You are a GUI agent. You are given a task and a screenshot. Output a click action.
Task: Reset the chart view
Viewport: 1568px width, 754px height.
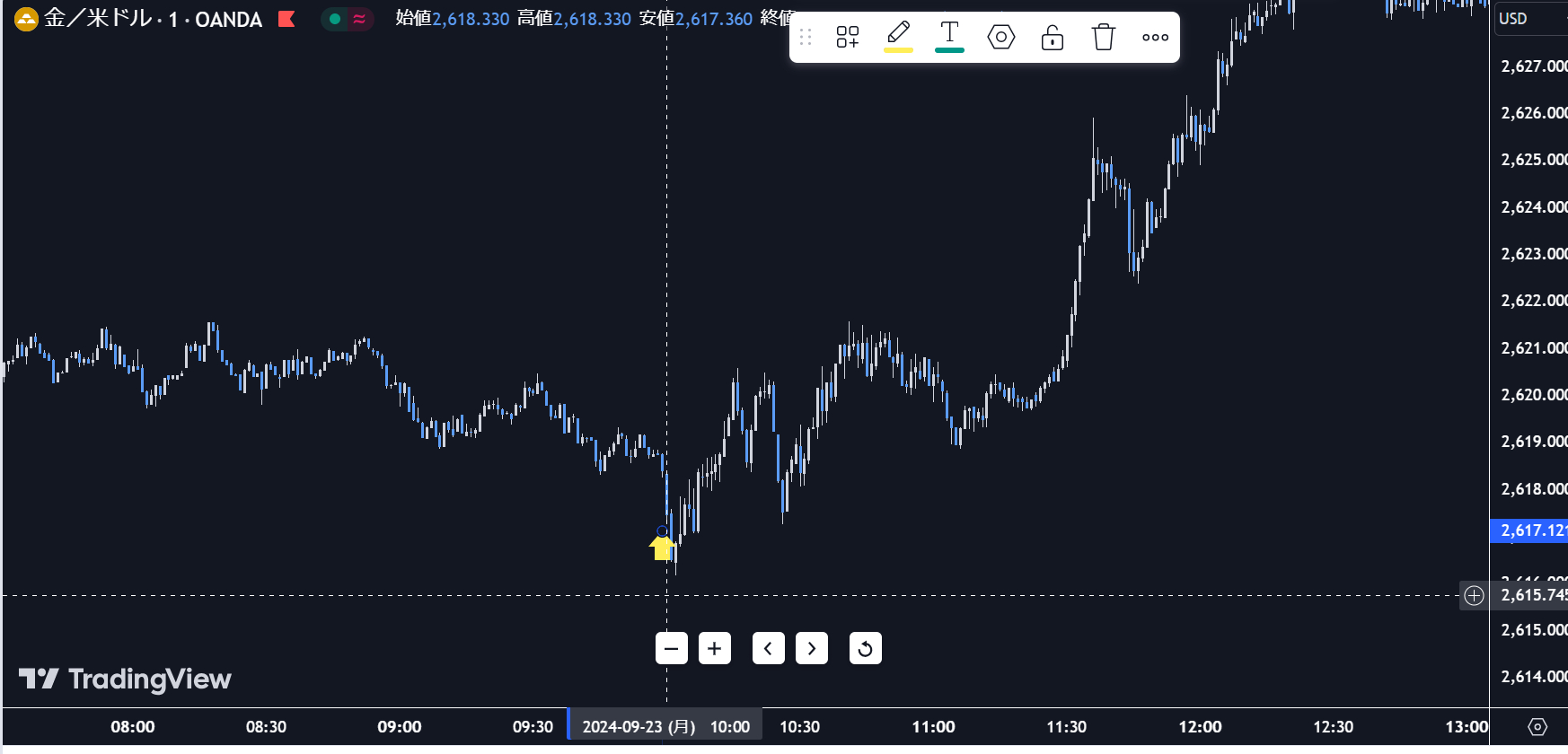pos(866,648)
